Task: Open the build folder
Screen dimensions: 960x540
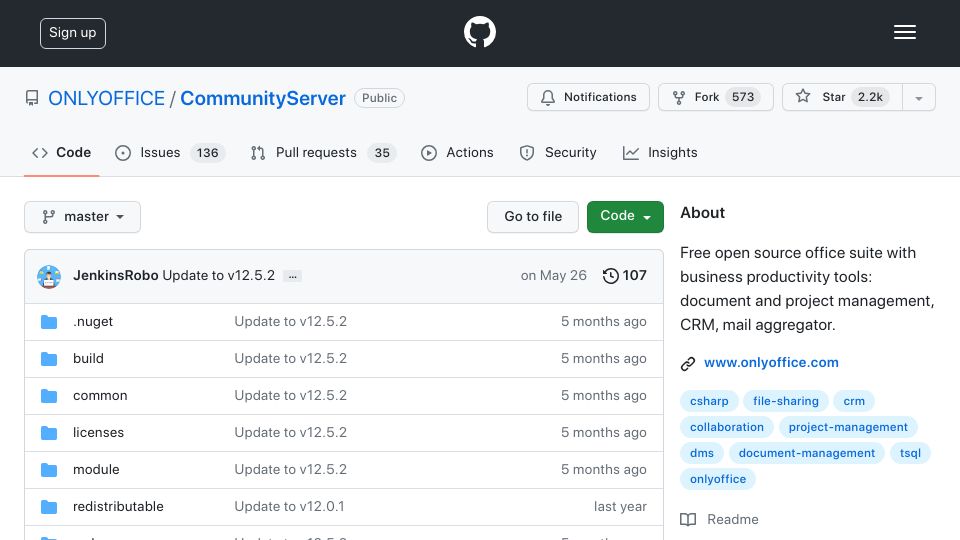Action: tap(88, 359)
